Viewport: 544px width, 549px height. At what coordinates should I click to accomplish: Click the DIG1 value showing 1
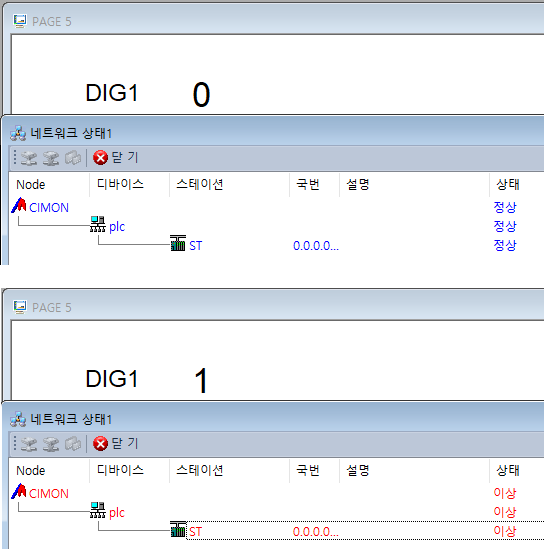201,381
